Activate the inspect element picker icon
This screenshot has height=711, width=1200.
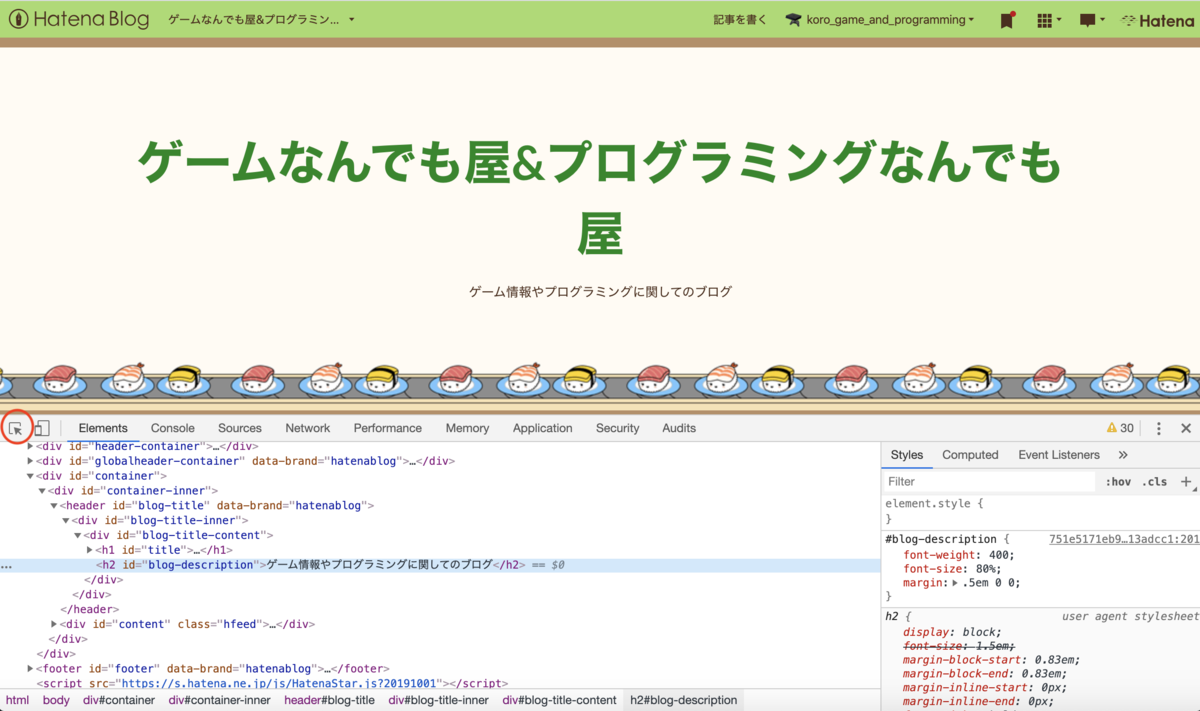(16, 428)
